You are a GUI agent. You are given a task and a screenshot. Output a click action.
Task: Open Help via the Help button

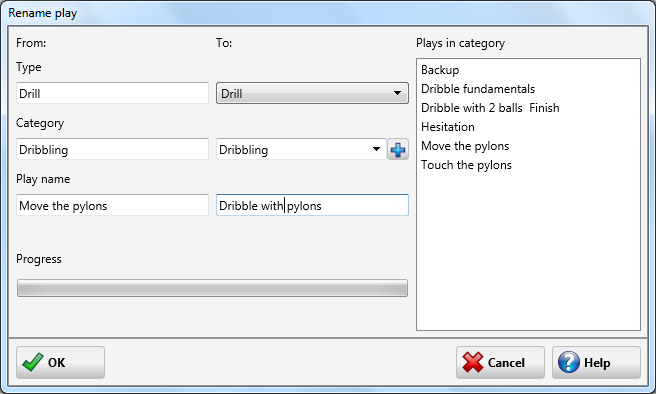tap(596, 362)
